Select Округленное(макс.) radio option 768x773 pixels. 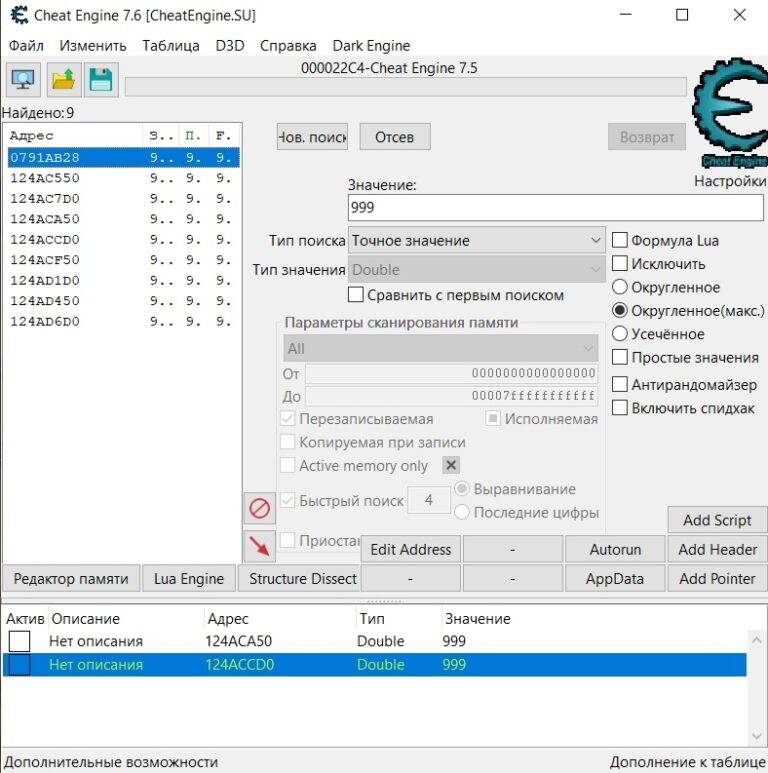pyautogui.click(x=620, y=310)
